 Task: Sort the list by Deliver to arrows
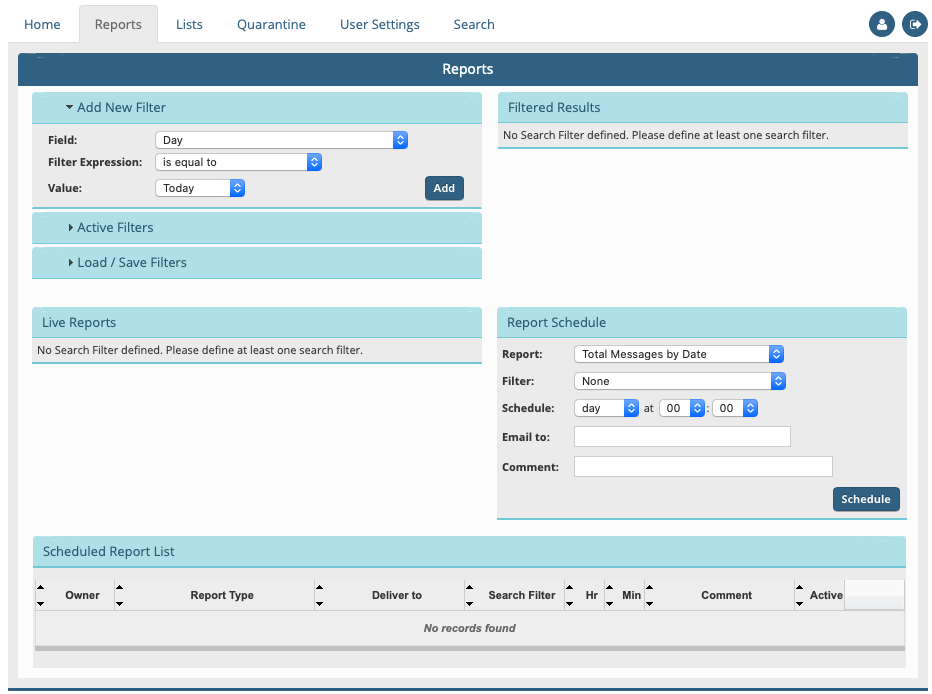pyautogui.click(x=319, y=595)
